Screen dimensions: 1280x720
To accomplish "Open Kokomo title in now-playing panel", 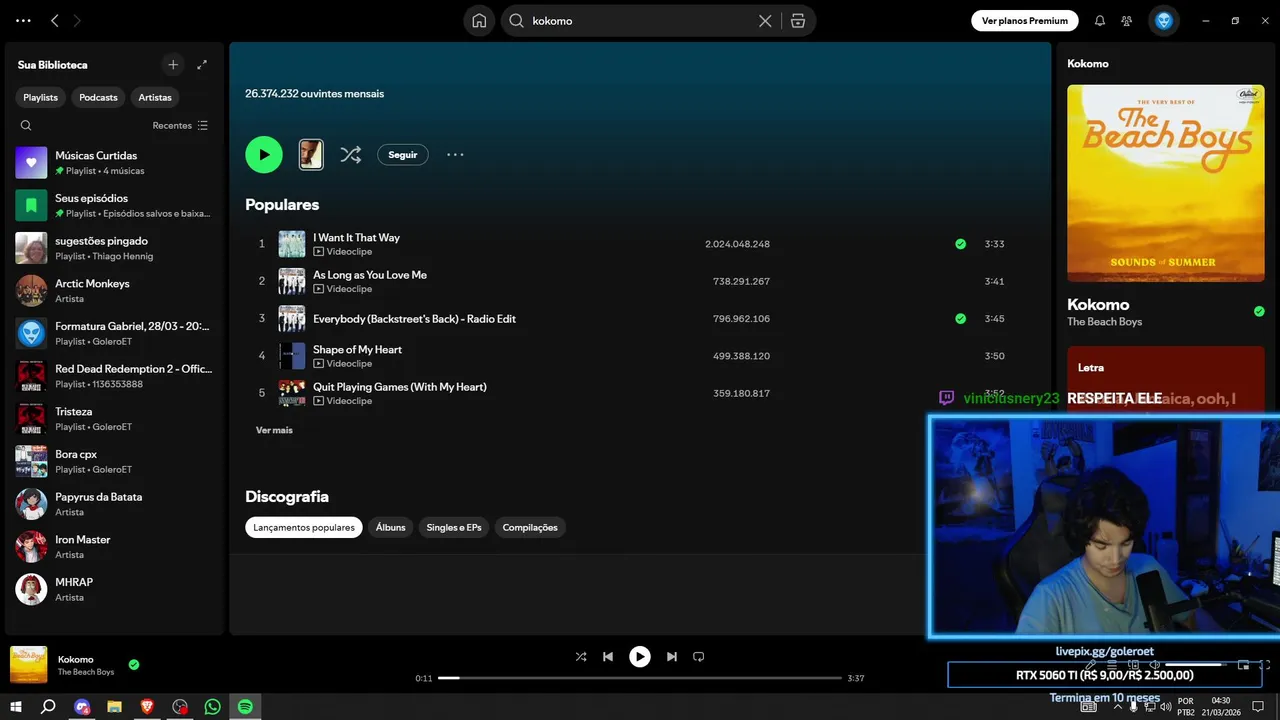I will point(1098,304).
